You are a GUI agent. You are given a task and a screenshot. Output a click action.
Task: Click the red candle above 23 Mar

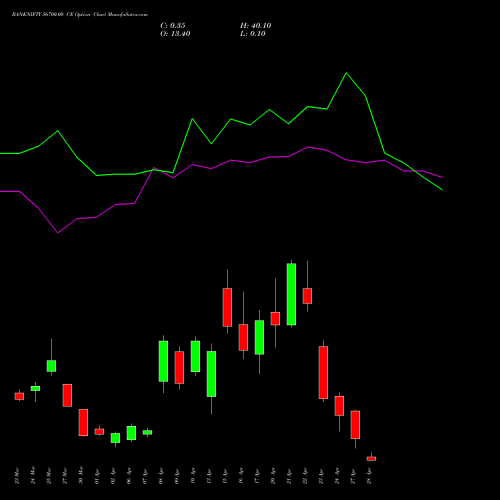(19, 396)
